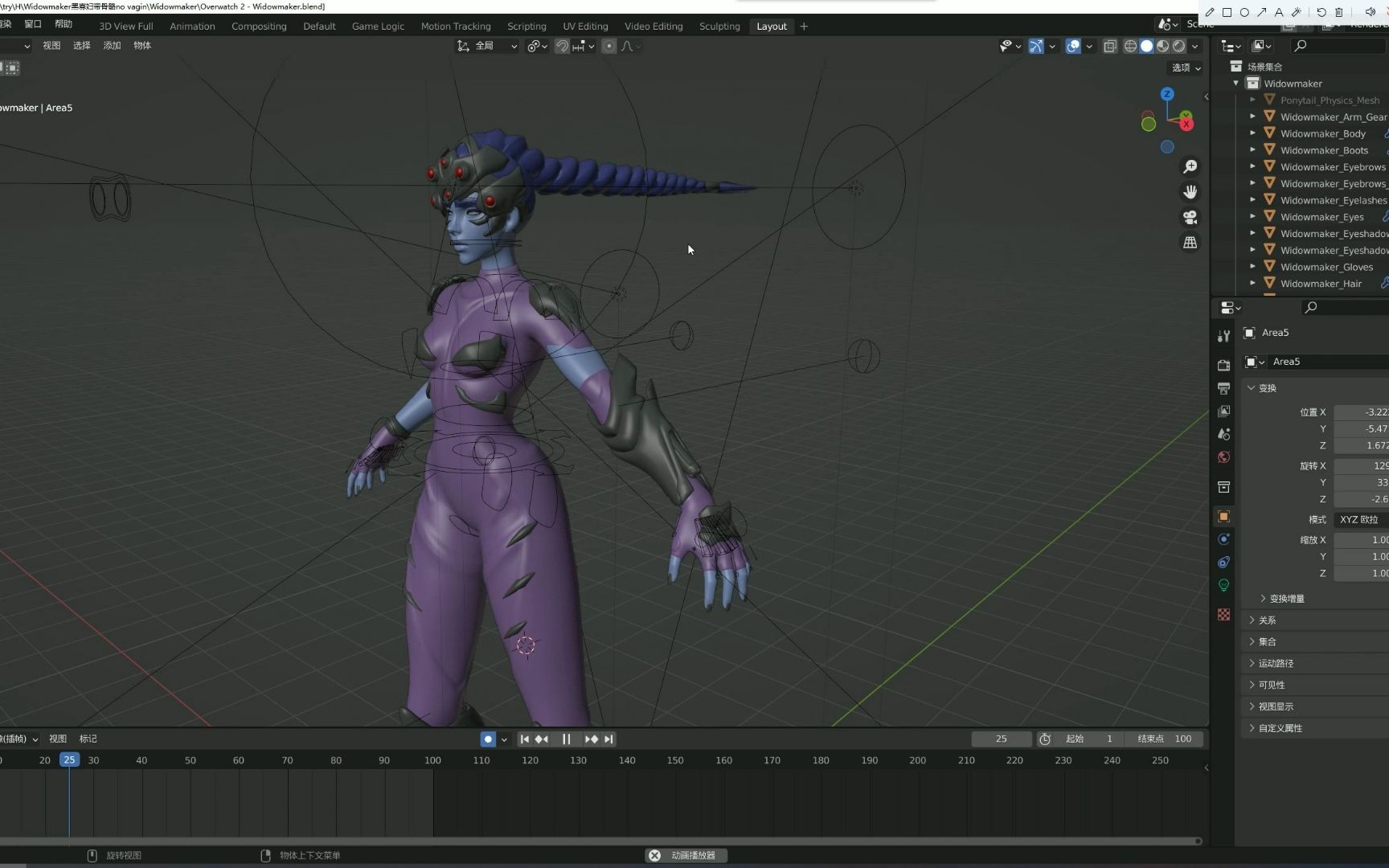Switch to the UV Editing workspace tab
The height and width of the screenshot is (868, 1389).
[585, 26]
